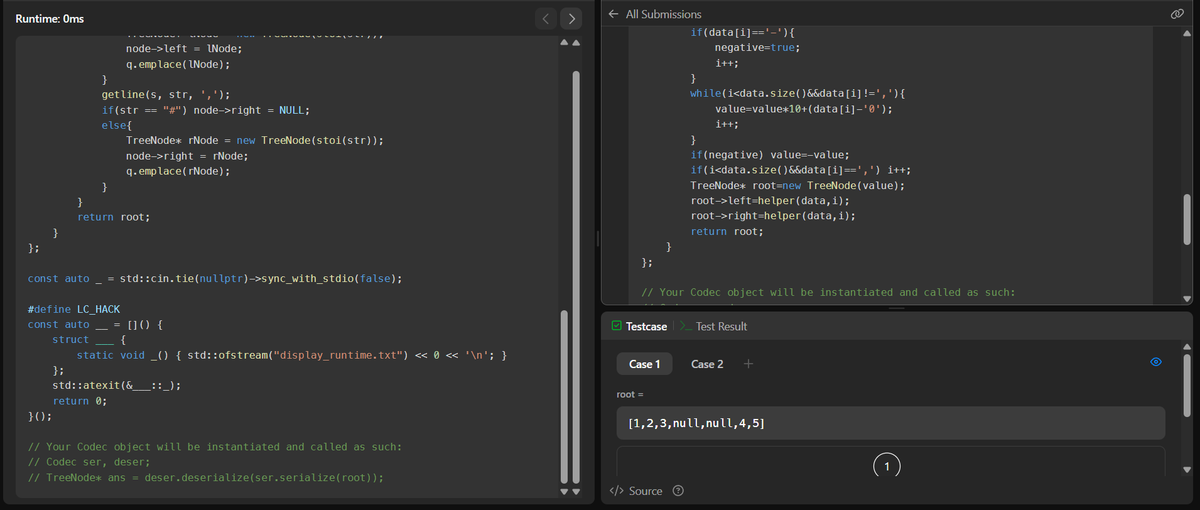Open the help icon next to Source

point(679,491)
